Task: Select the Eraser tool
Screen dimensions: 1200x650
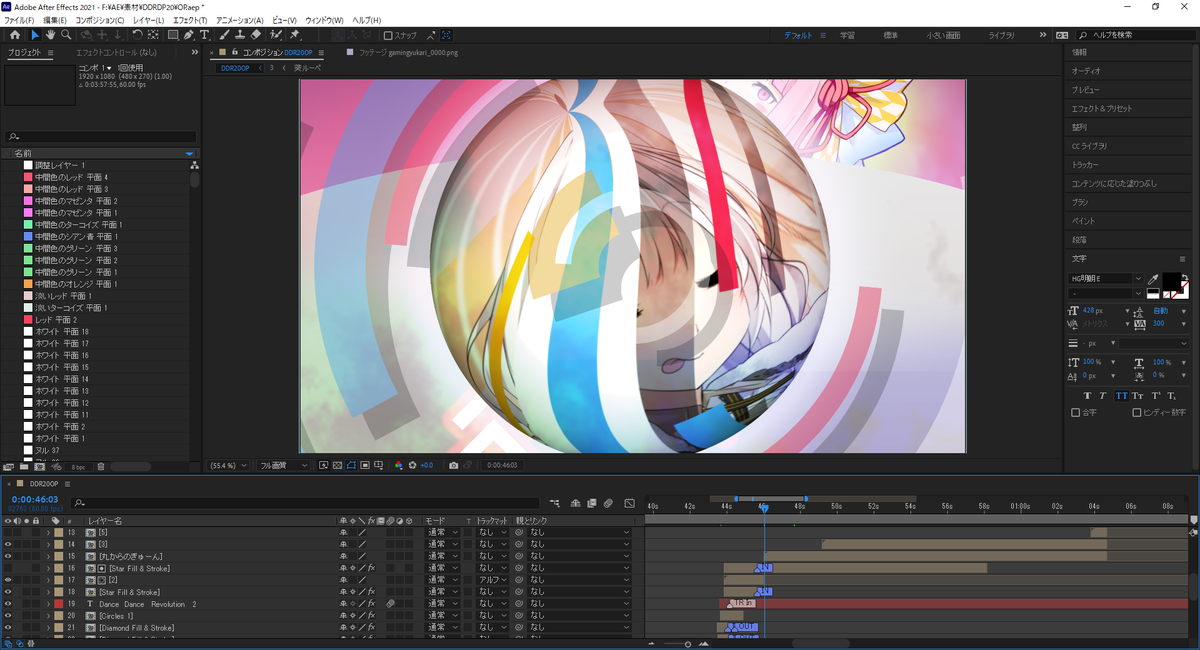Action: click(256, 35)
